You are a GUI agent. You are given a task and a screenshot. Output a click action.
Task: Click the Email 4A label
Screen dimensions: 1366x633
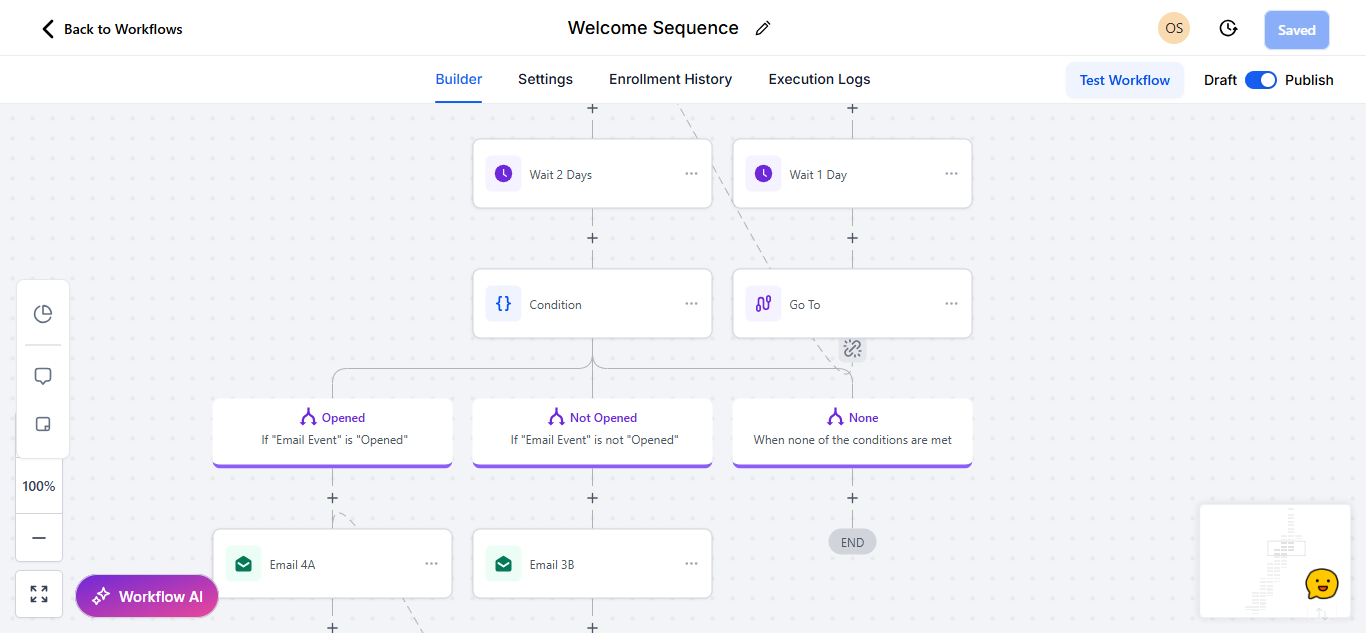(x=292, y=565)
